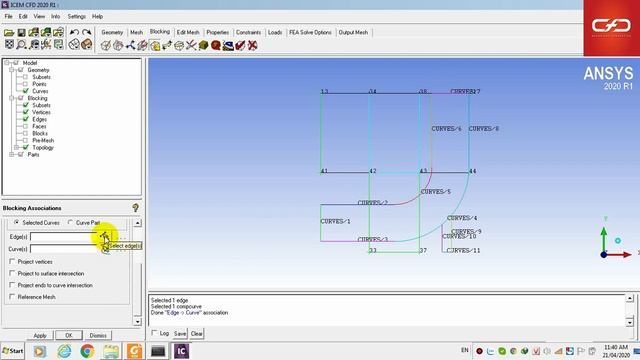
Task: Toggle Geometry Points visibility checkbox
Action: tap(26, 84)
